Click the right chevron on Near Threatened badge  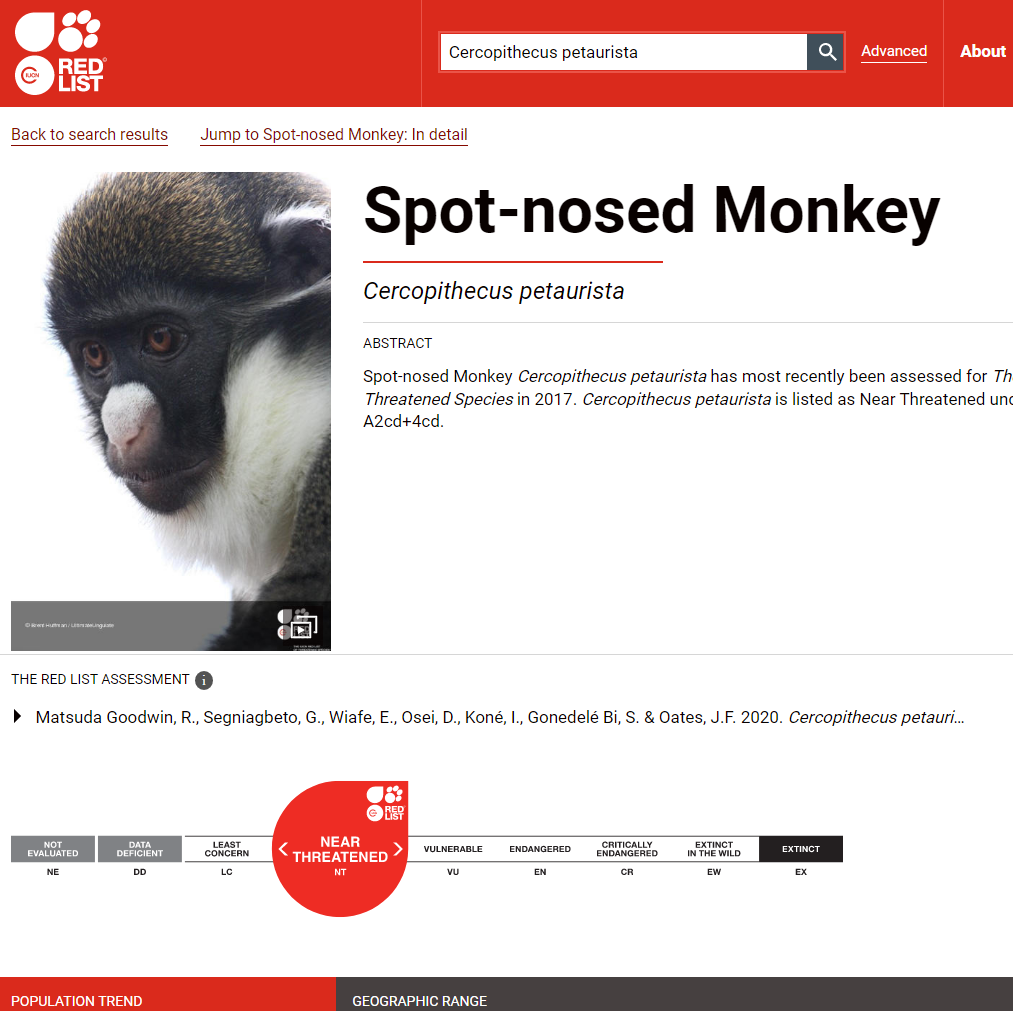(x=398, y=849)
